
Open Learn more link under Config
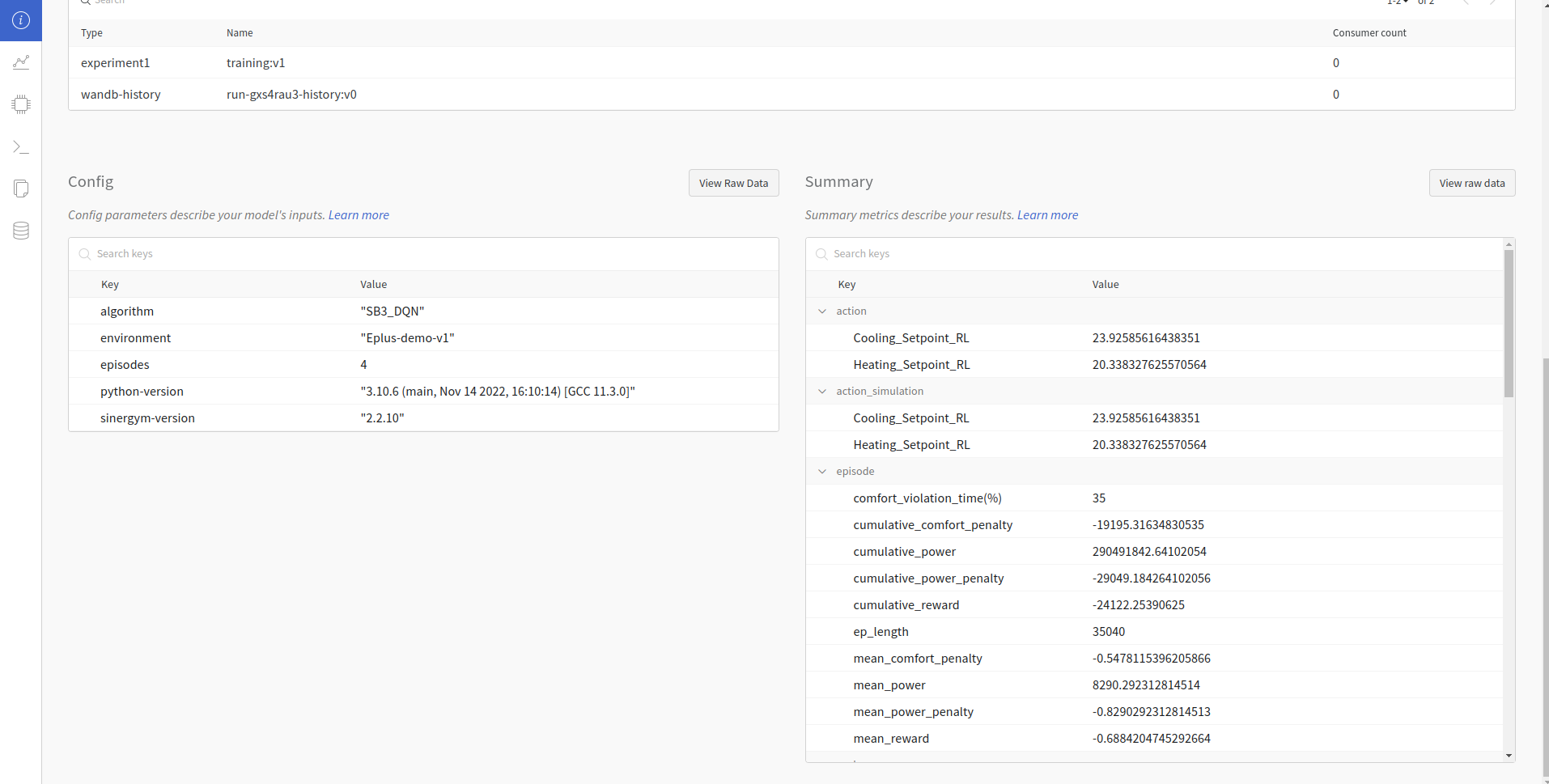(x=359, y=215)
